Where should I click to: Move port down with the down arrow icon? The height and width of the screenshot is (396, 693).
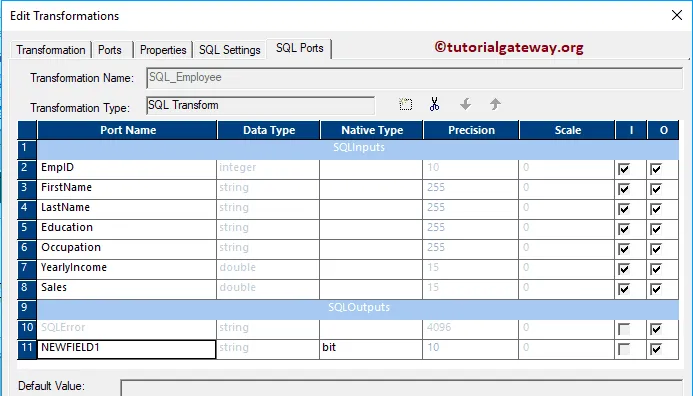pyautogui.click(x=465, y=104)
